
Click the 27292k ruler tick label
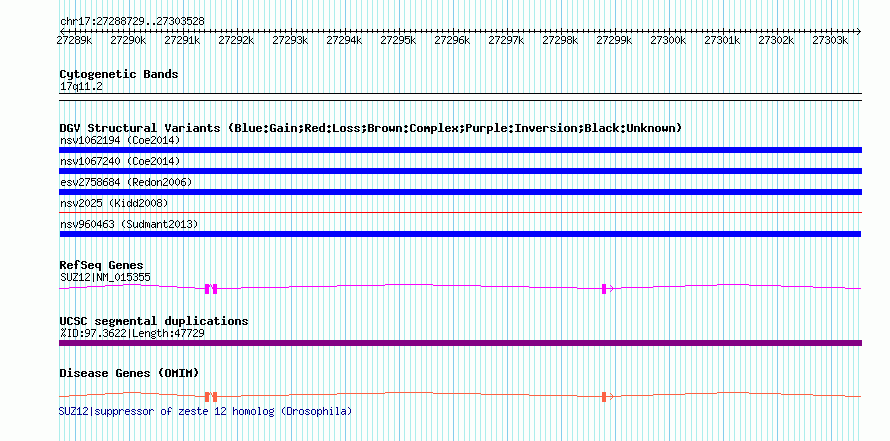coord(236,40)
